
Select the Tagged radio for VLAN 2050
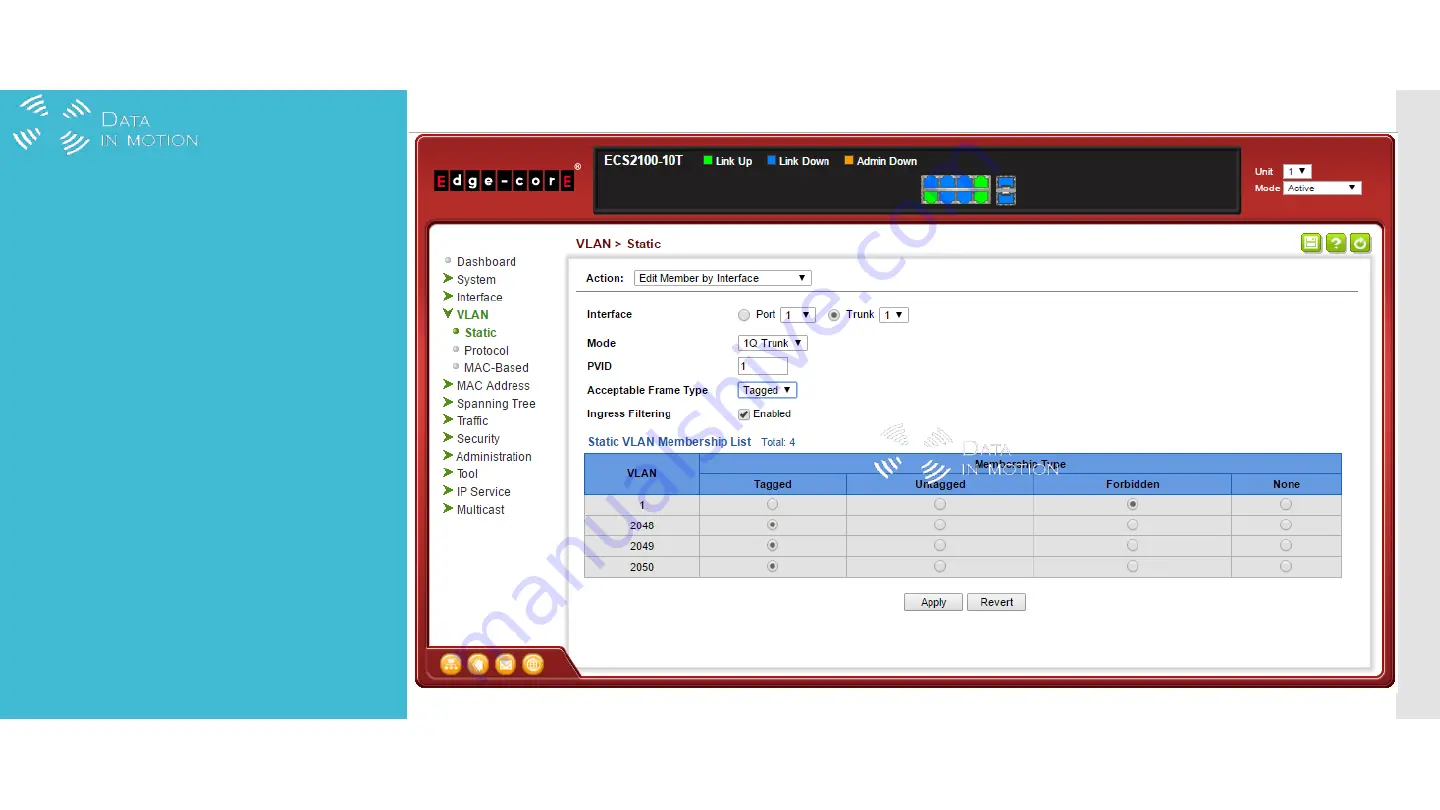tap(772, 566)
